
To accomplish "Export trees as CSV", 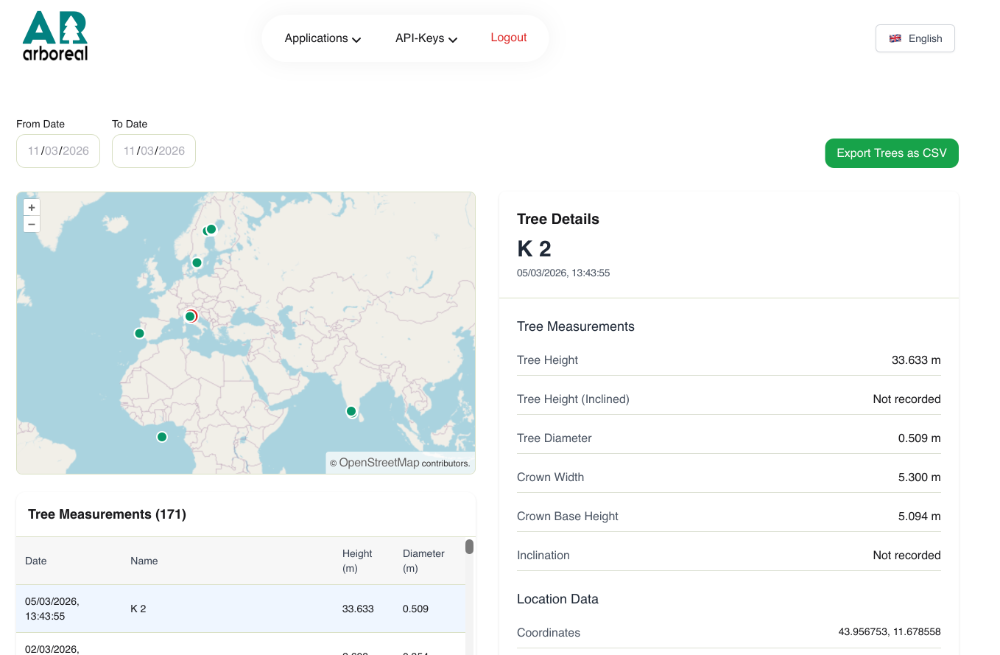I will [891, 153].
